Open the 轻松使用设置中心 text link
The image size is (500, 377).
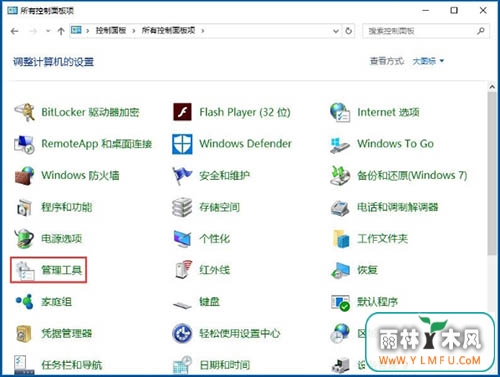click(240, 333)
